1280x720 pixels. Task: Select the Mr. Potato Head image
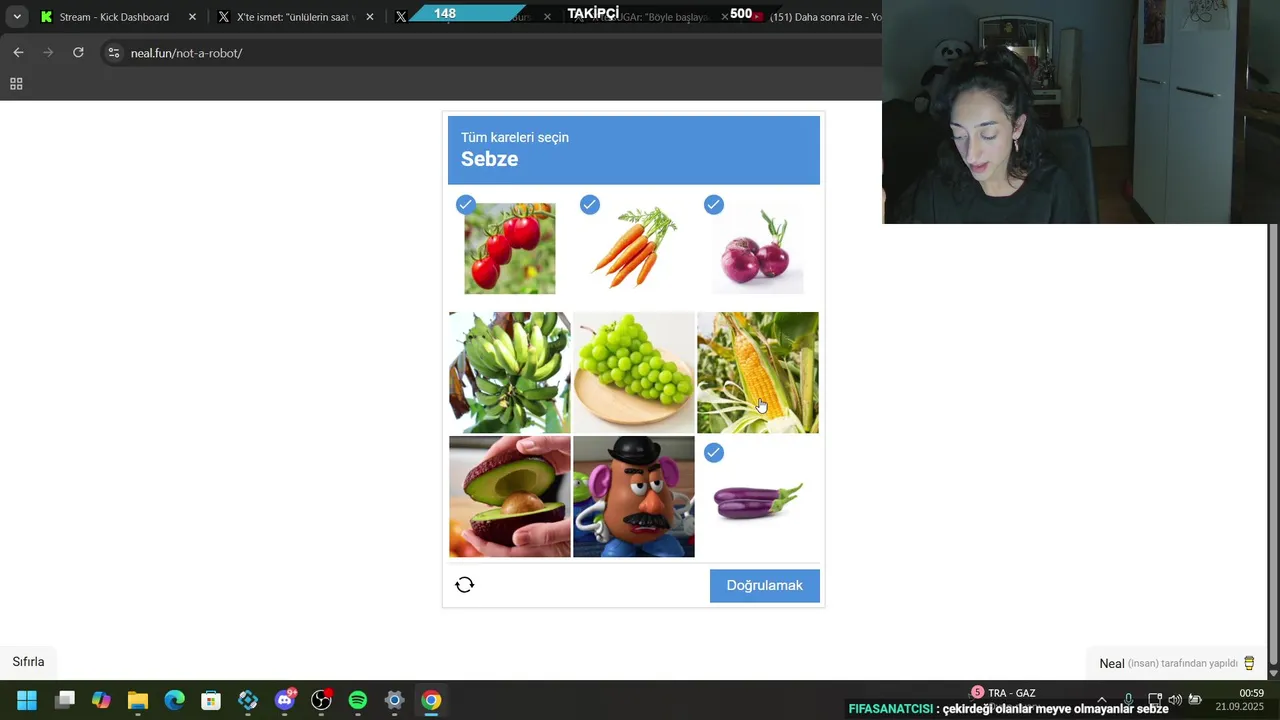point(634,497)
